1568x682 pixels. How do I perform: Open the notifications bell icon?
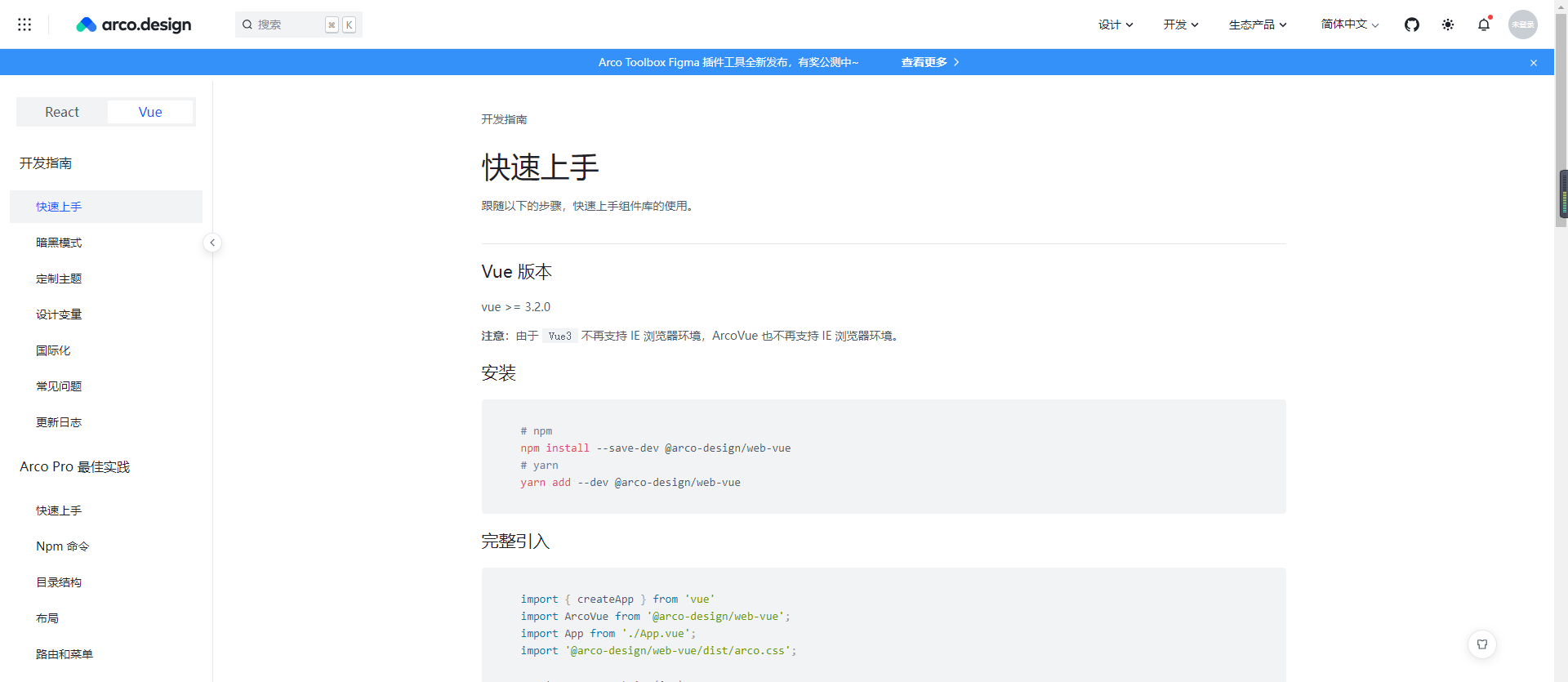[x=1484, y=25]
